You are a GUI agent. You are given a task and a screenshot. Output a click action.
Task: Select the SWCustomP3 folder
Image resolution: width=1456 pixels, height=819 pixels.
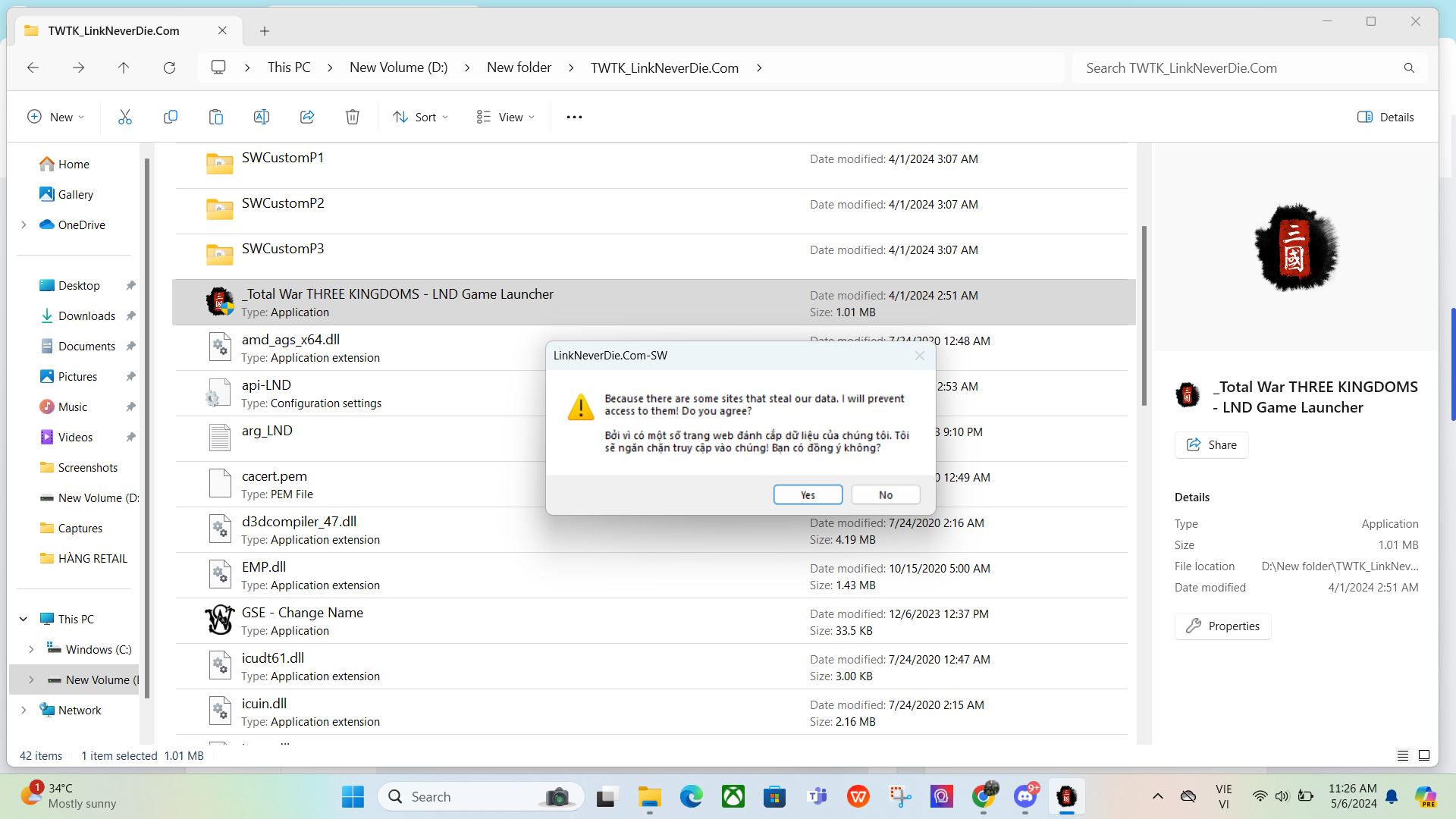click(x=652, y=256)
